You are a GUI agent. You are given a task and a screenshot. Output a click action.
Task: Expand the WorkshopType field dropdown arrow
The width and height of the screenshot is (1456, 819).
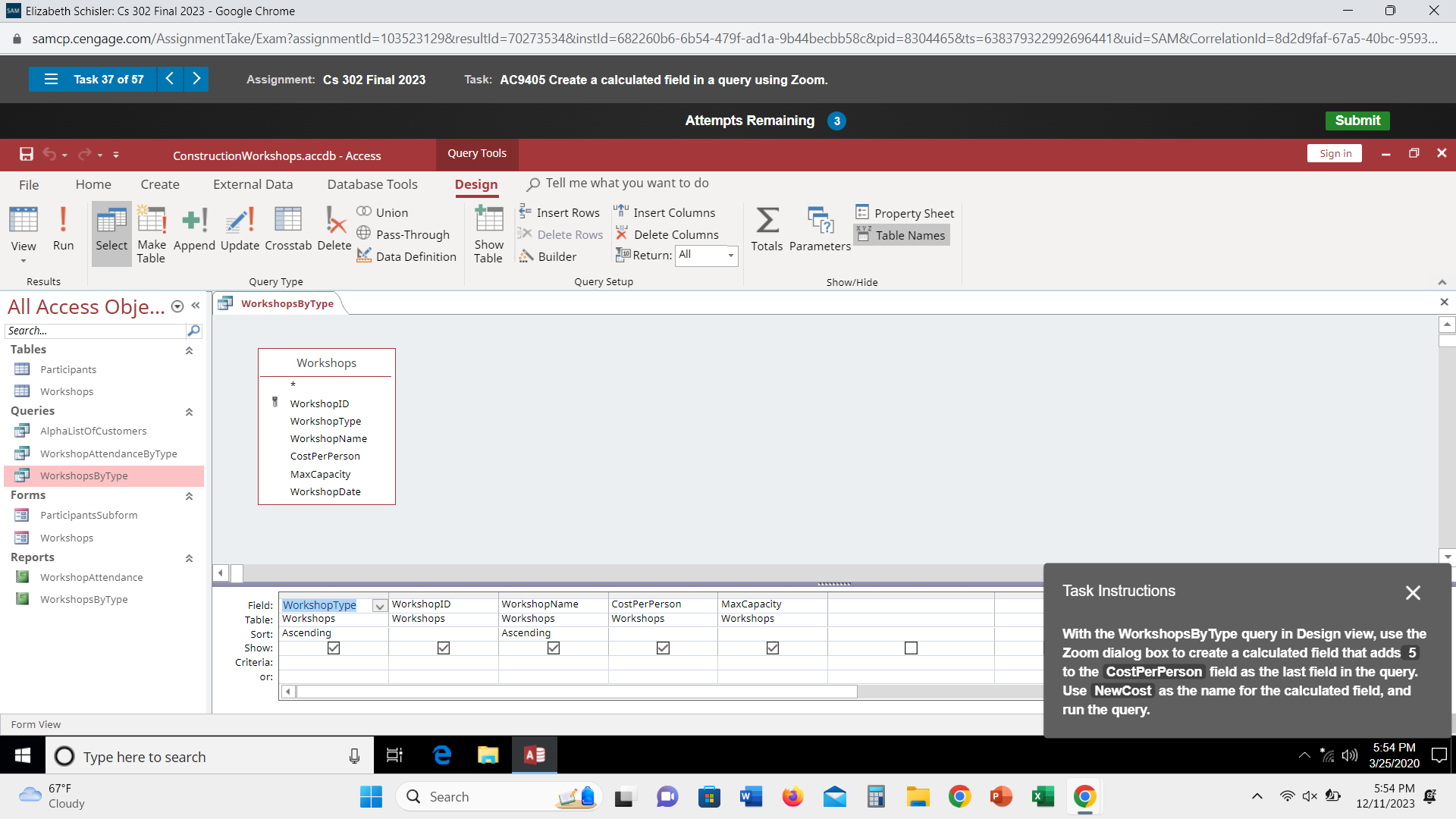pyautogui.click(x=379, y=606)
